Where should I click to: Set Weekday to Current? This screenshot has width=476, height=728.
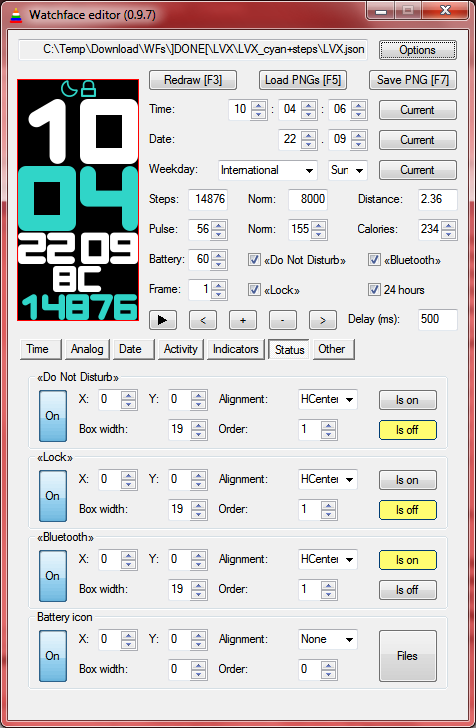pos(417,170)
